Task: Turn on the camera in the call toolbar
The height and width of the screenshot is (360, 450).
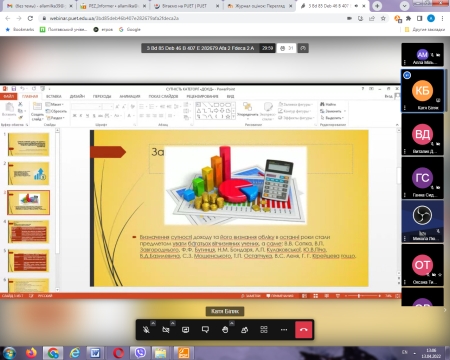Action: tap(166, 330)
